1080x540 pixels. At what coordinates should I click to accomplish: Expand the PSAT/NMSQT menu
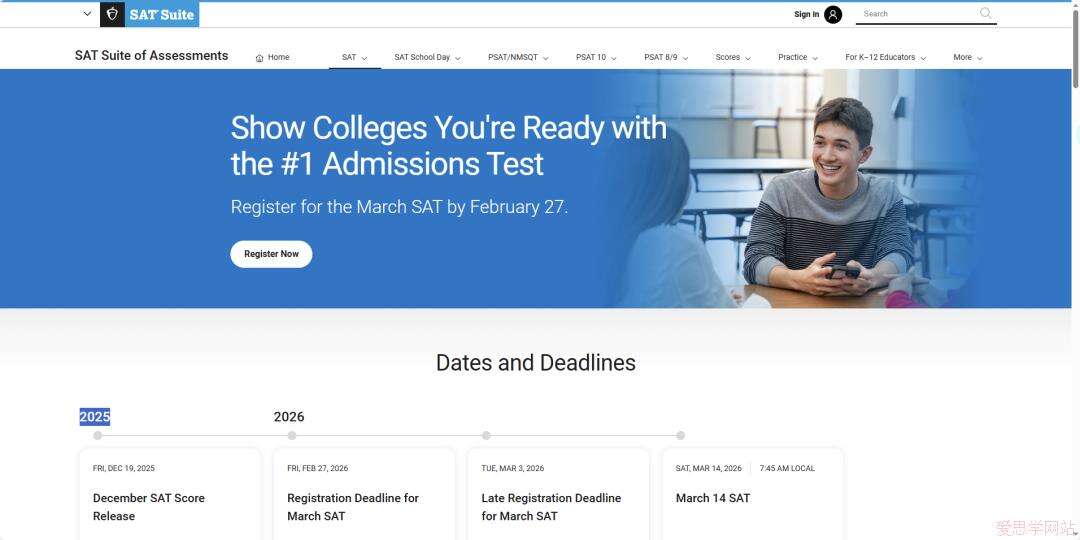coord(518,58)
